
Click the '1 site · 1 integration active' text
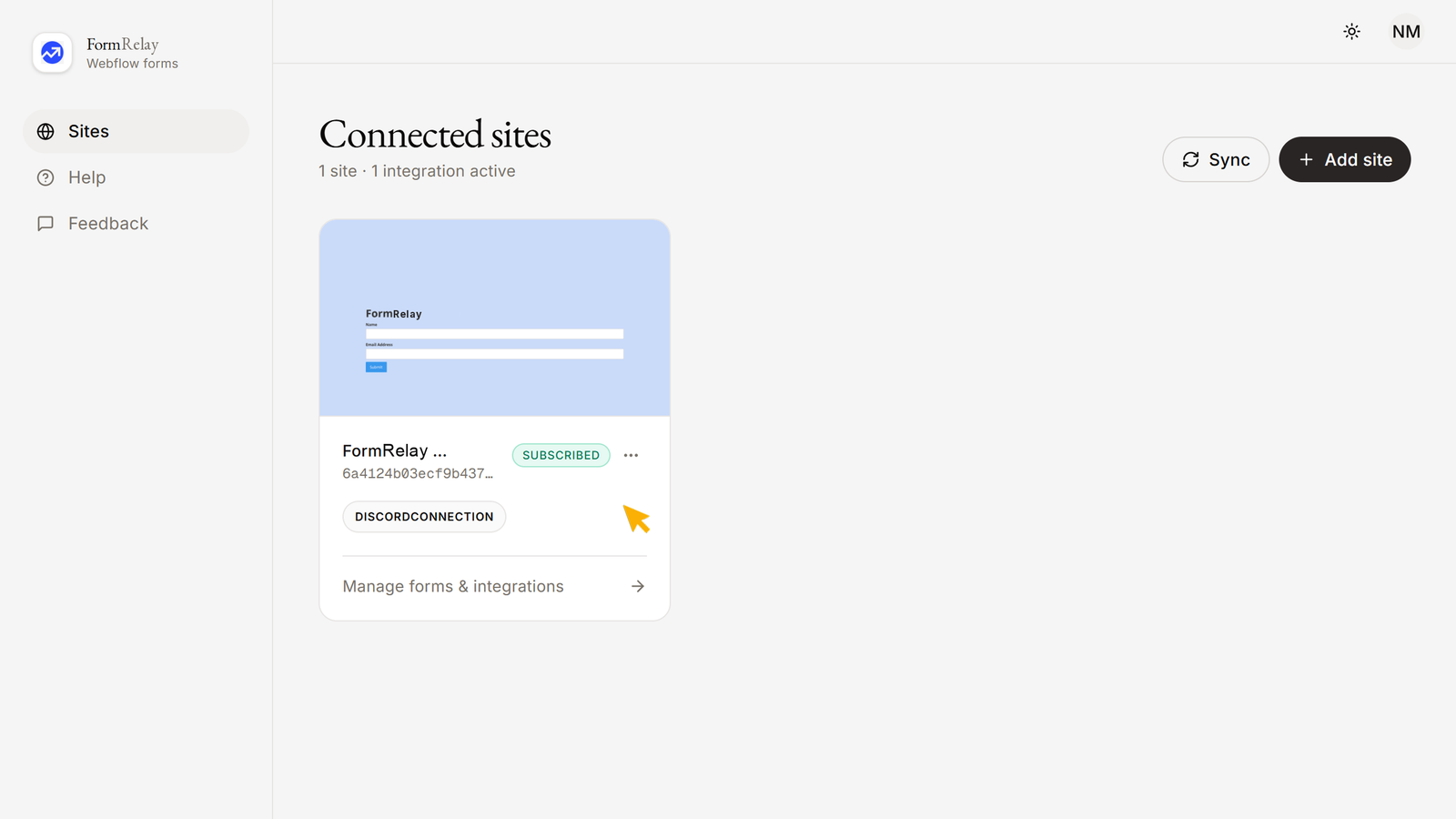(417, 171)
